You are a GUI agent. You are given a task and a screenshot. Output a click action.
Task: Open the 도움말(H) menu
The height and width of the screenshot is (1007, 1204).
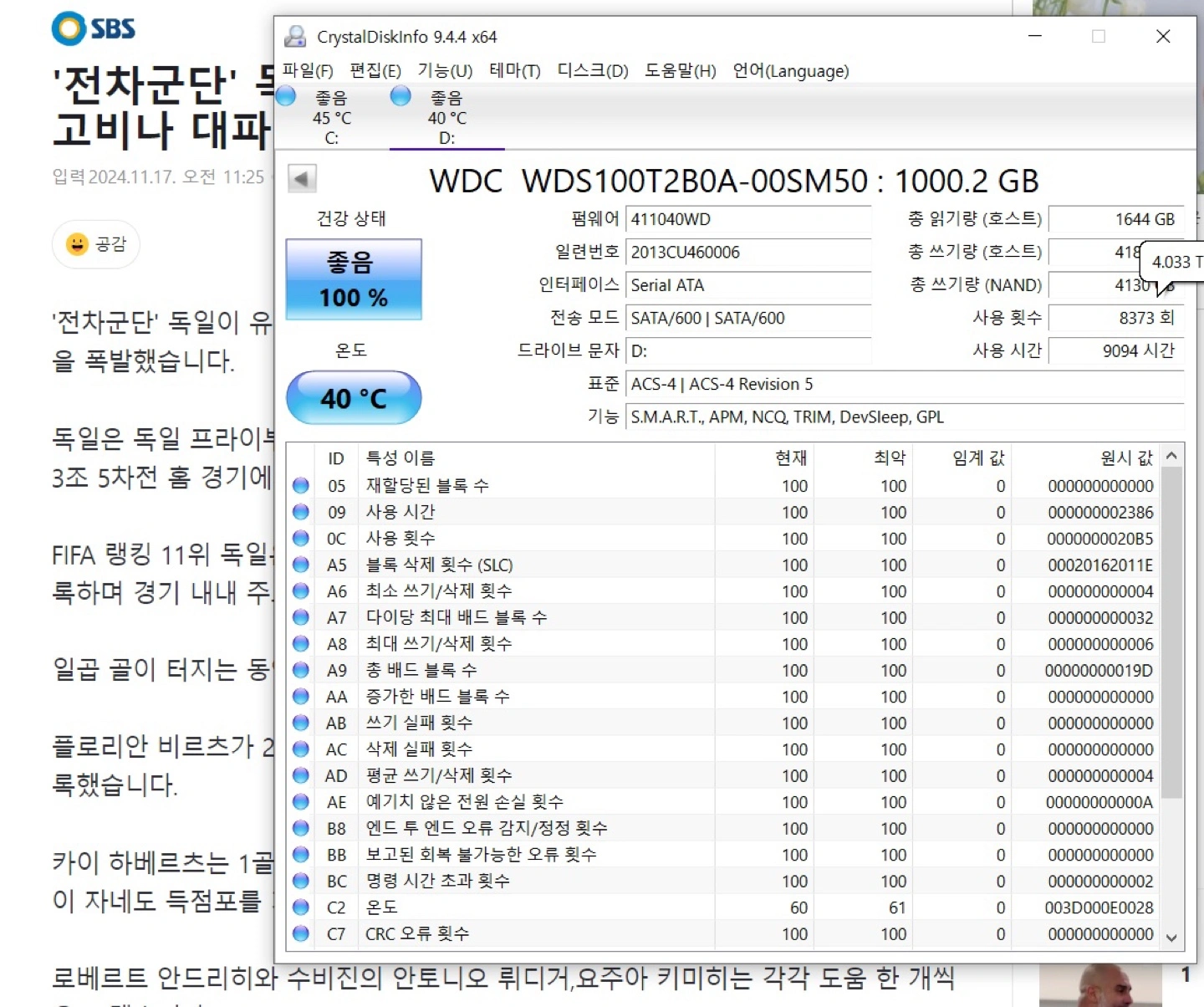(681, 71)
